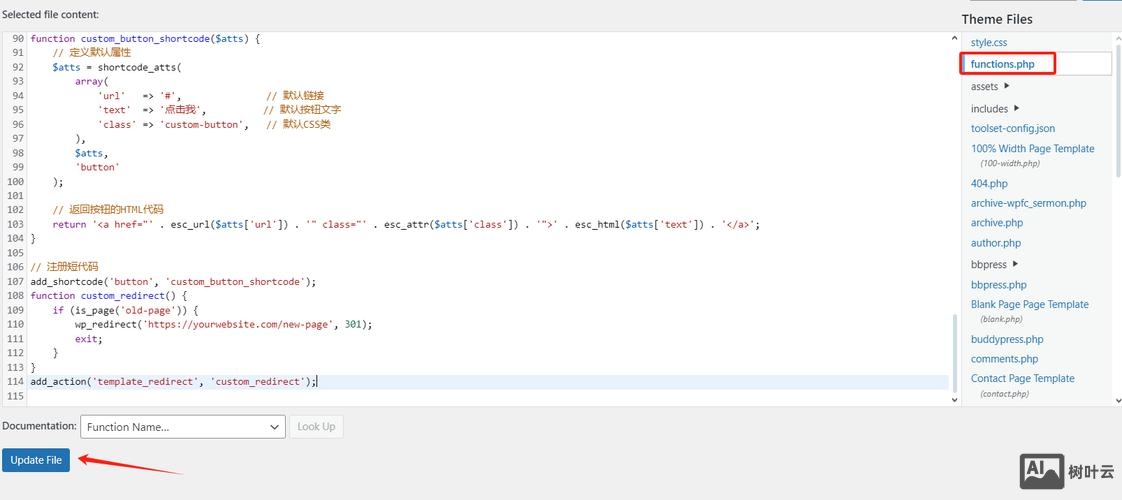This screenshot has height=500, width=1122.
Task: Click the Update File button
Action: click(36, 460)
